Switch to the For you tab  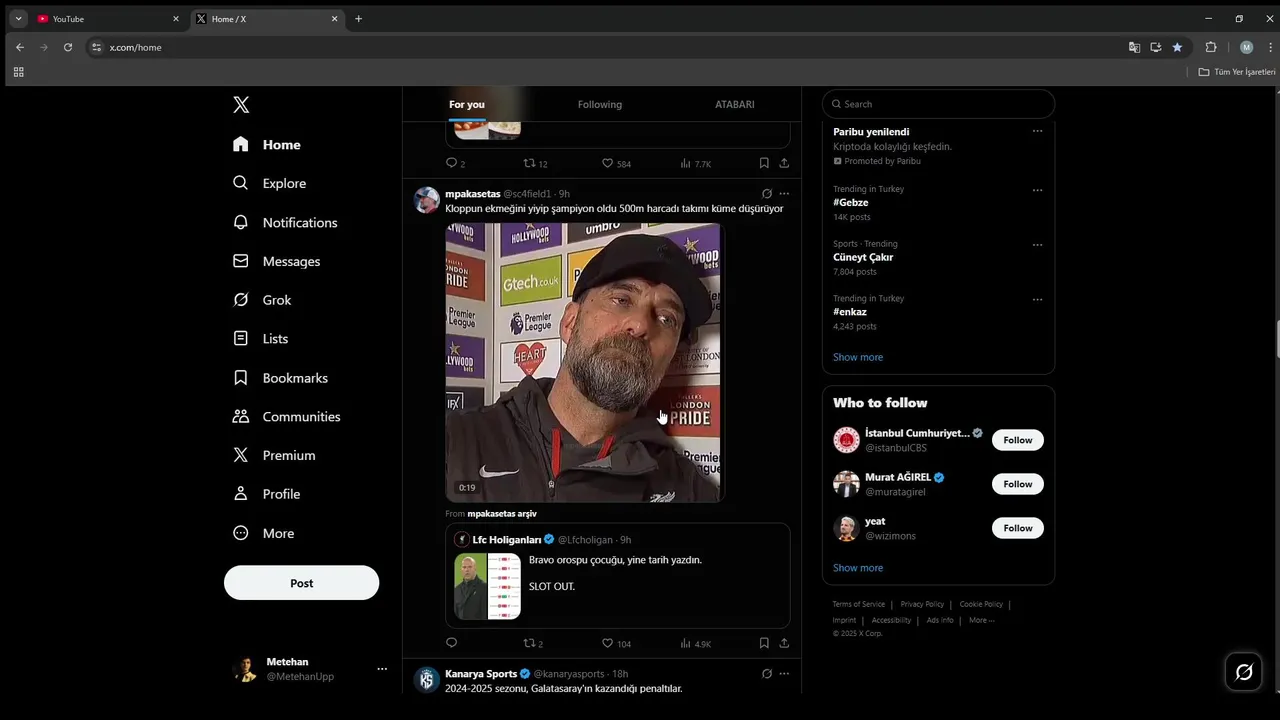coord(467,104)
